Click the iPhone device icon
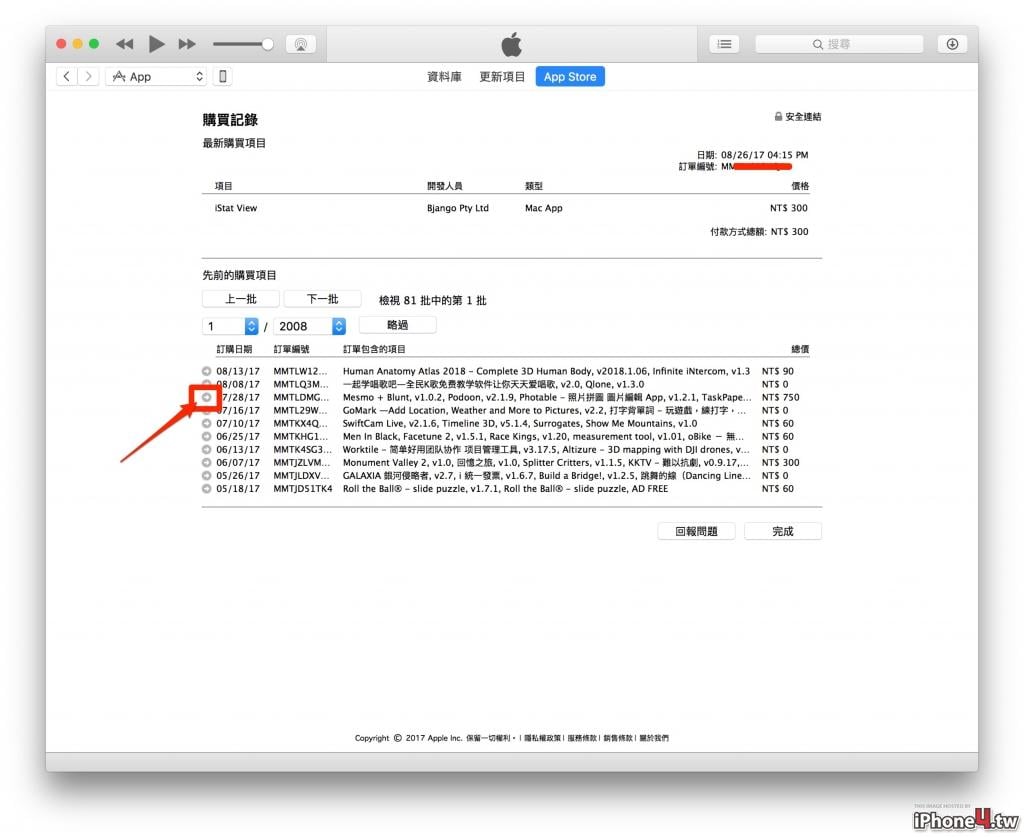 [x=223, y=76]
